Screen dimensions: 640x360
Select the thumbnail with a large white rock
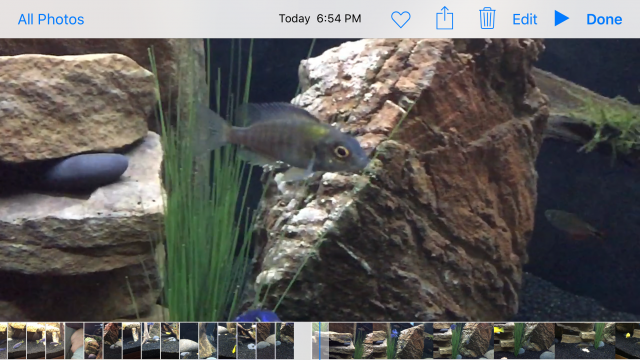[189, 341]
